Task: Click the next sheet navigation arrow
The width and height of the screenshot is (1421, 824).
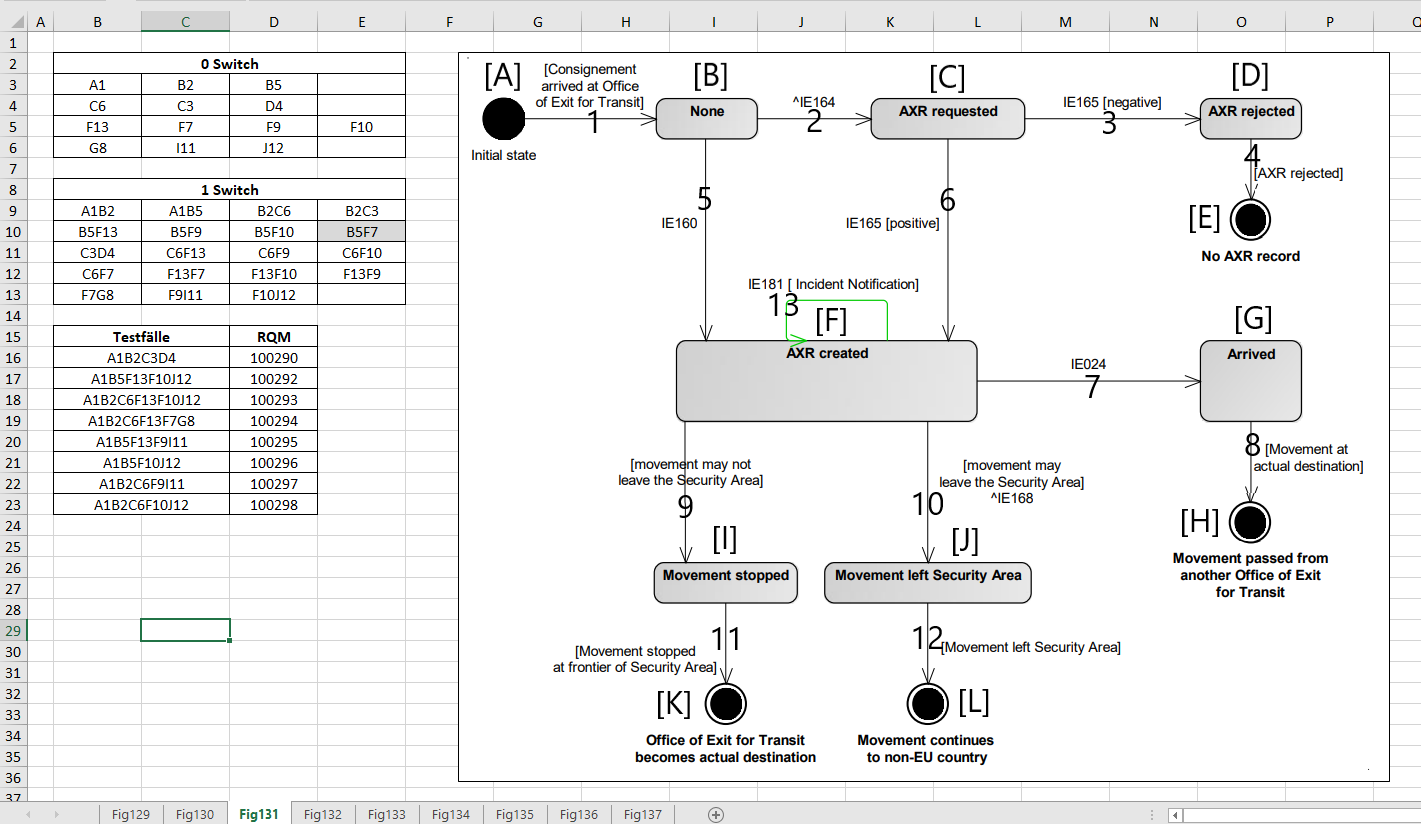Action: (54, 815)
